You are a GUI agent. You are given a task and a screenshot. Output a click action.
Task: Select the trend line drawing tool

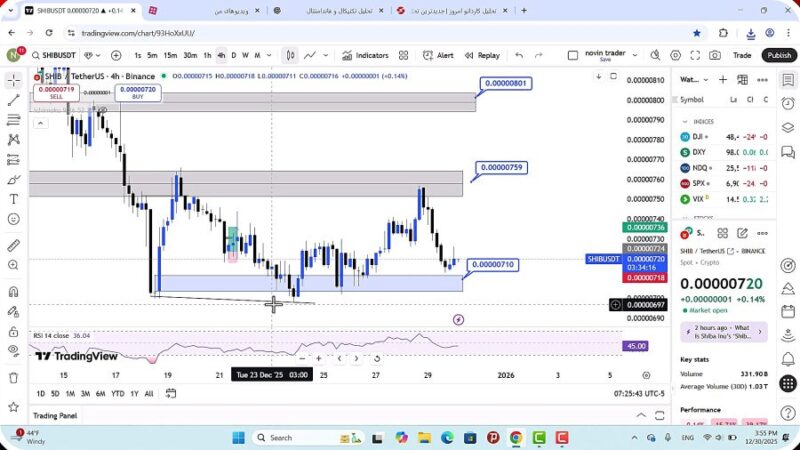14,100
